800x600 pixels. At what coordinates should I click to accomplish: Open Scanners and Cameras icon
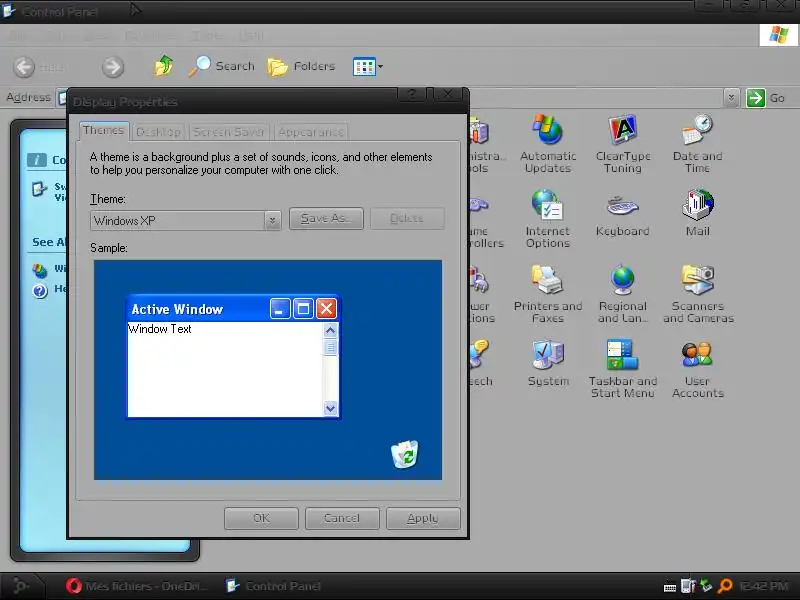pyautogui.click(x=697, y=280)
